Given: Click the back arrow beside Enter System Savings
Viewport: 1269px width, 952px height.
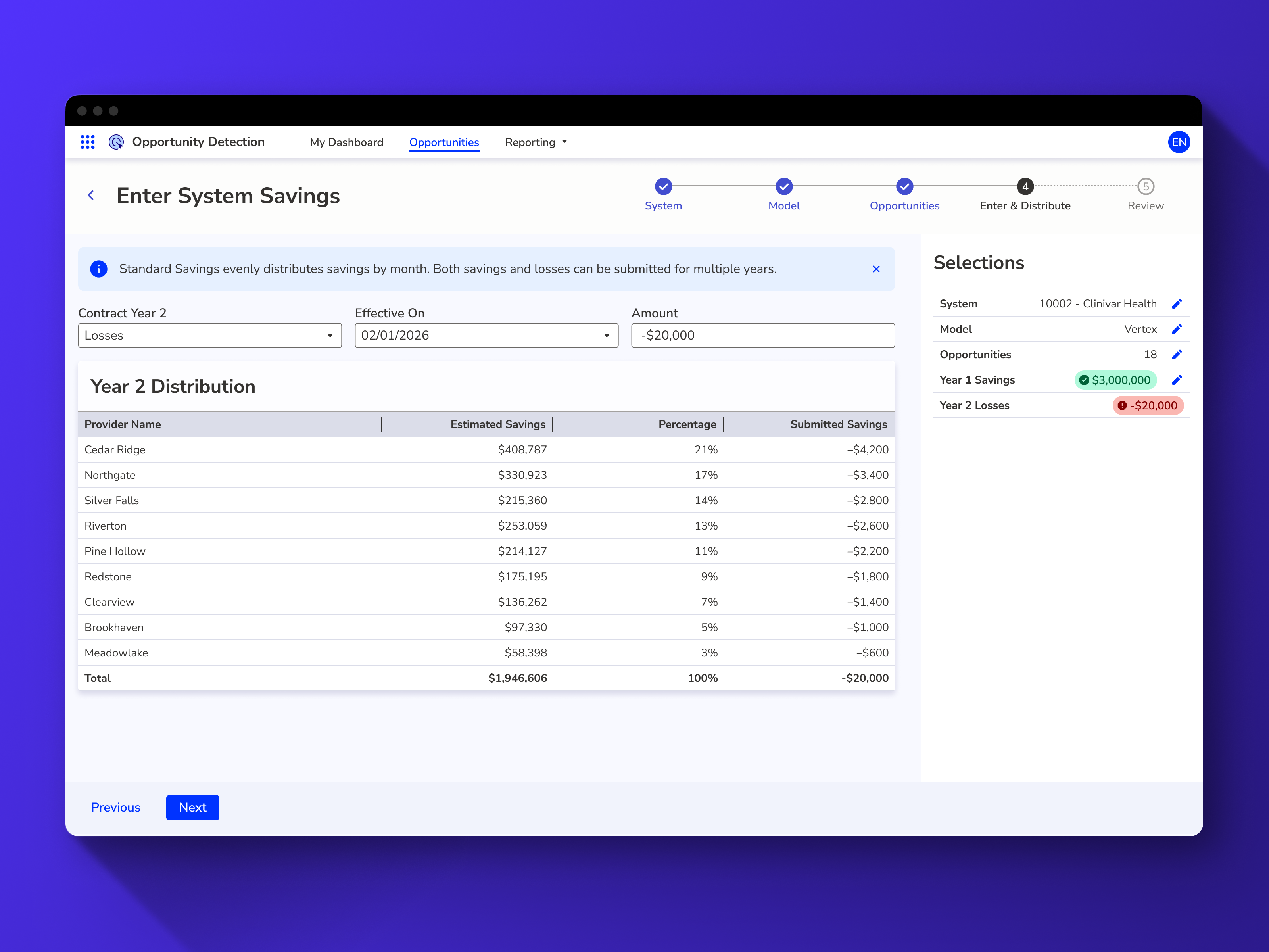Looking at the screenshot, I should [90, 196].
